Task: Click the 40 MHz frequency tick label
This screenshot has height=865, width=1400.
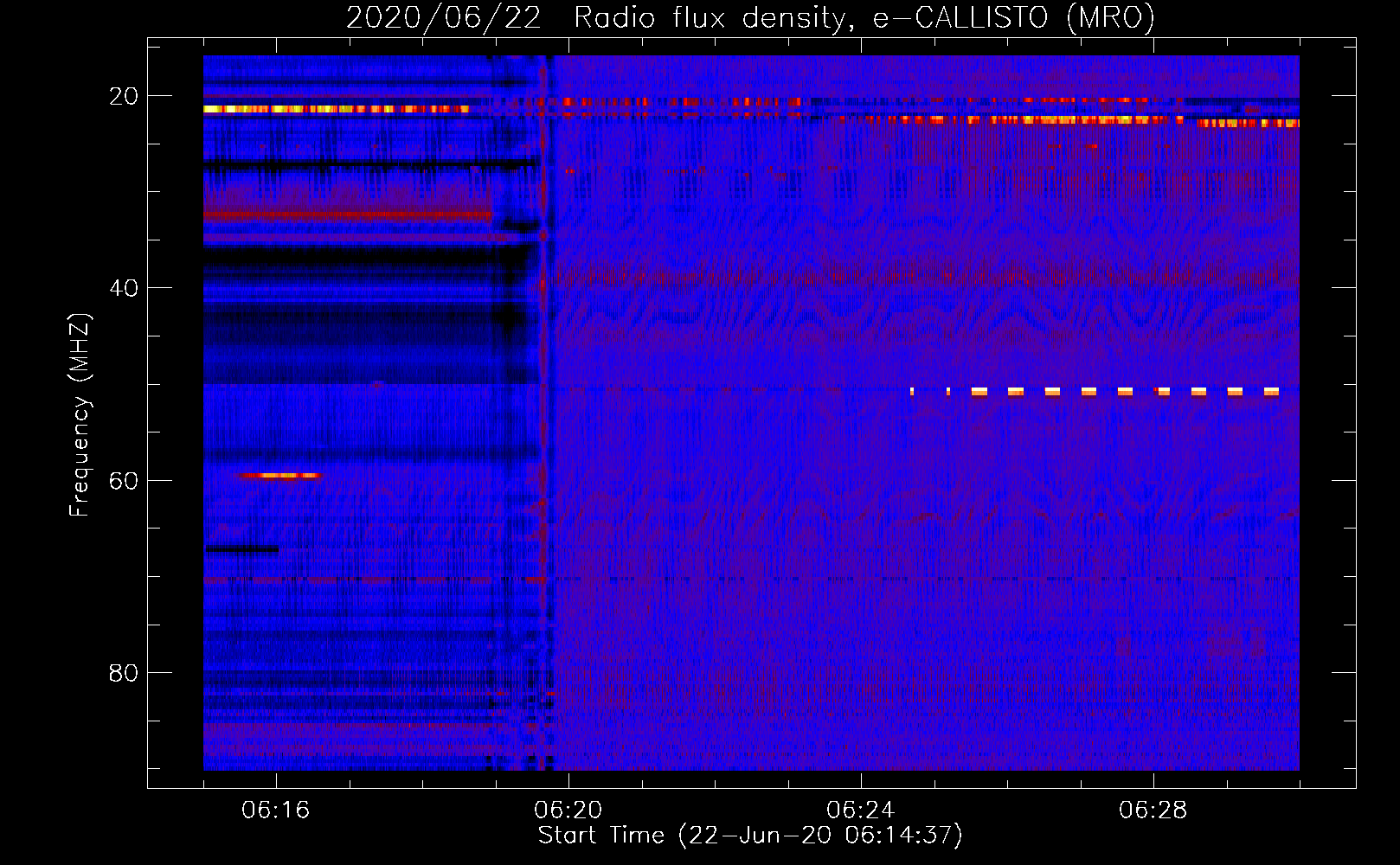Action: click(124, 288)
